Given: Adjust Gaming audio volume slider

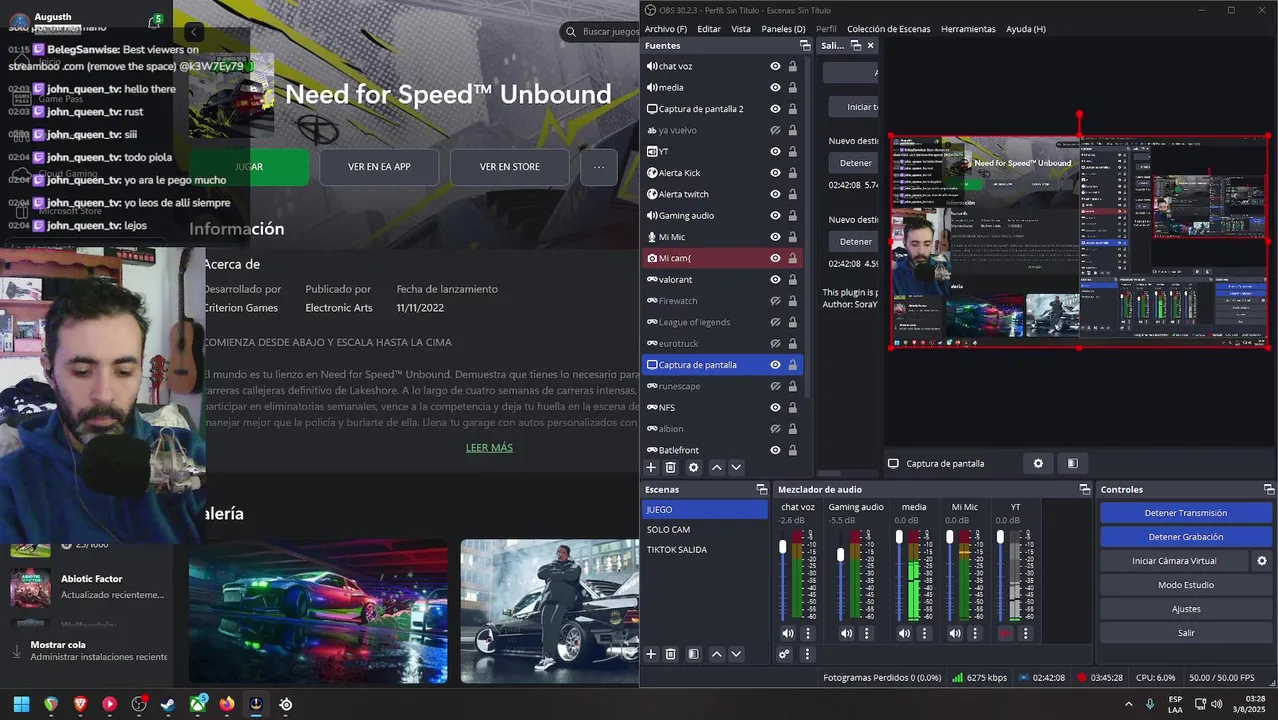Looking at the screenshot, I should click(x=841, y=554).
